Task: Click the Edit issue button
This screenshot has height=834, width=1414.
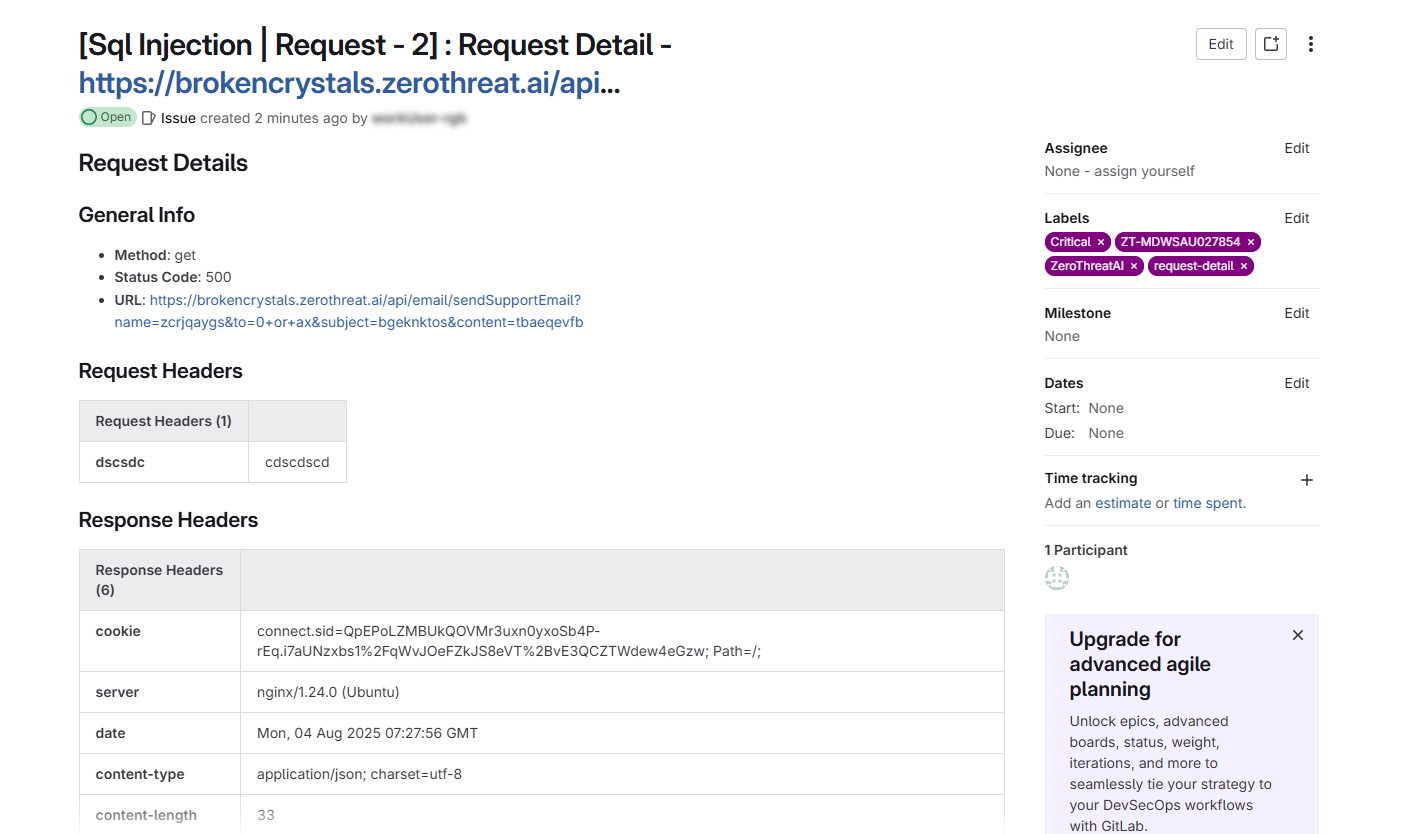Action: 1221,44
